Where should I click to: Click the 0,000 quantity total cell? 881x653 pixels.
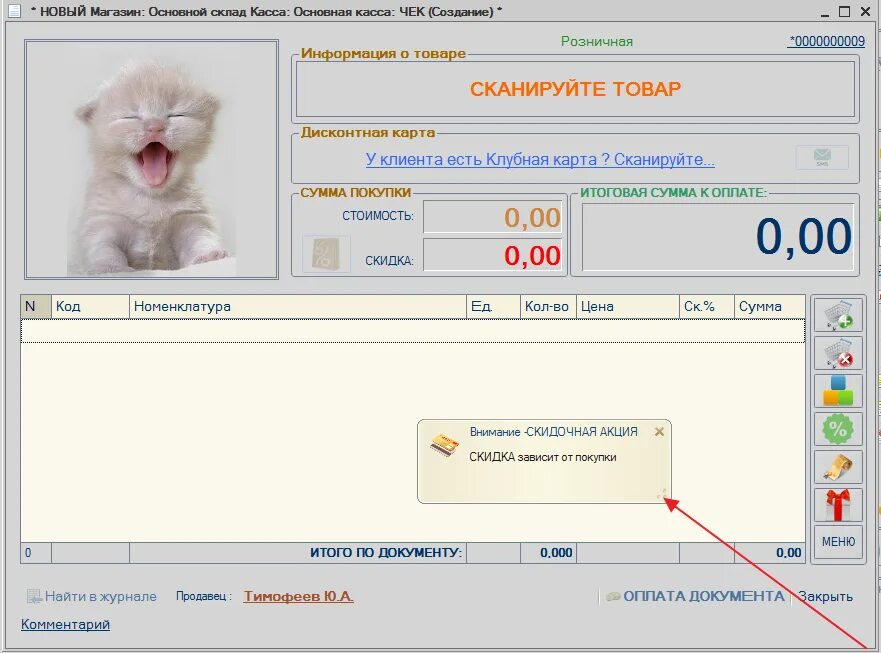pos(548,553)
